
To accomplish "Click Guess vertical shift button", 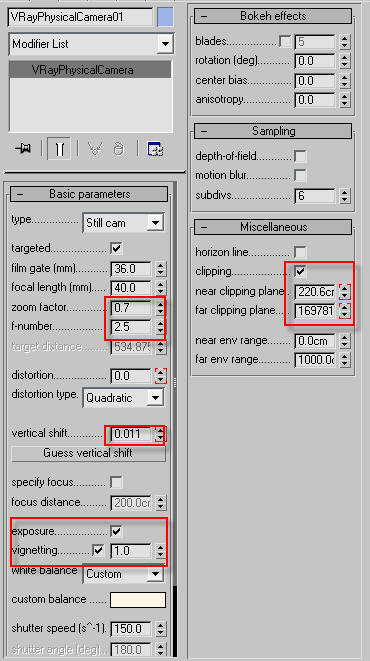I will click(x=88, y=454).
